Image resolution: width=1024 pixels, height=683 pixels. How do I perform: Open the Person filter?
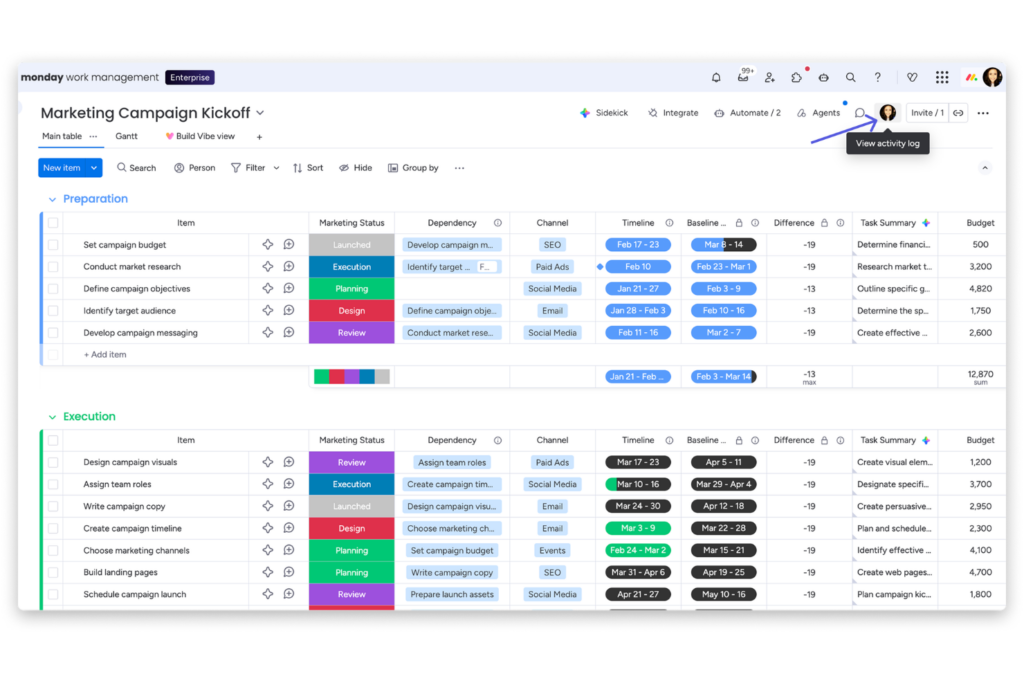[195, 168]
